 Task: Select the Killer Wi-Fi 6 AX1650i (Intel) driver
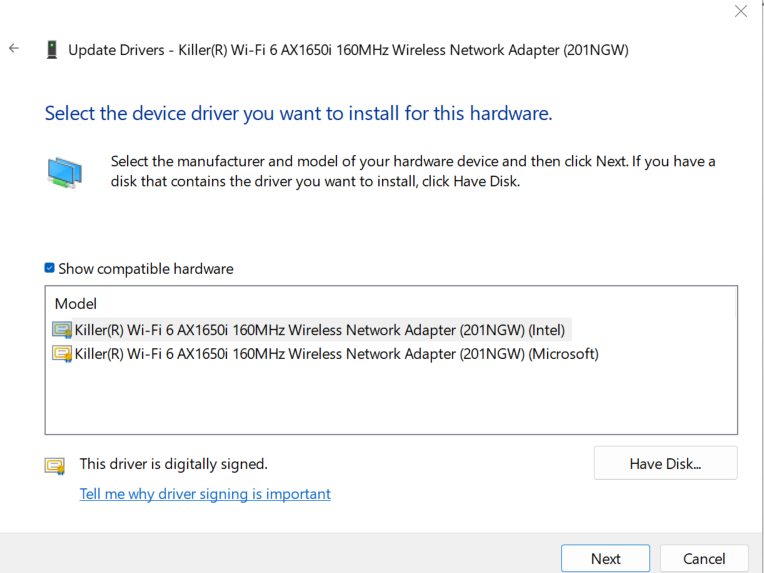coord(320,330)
